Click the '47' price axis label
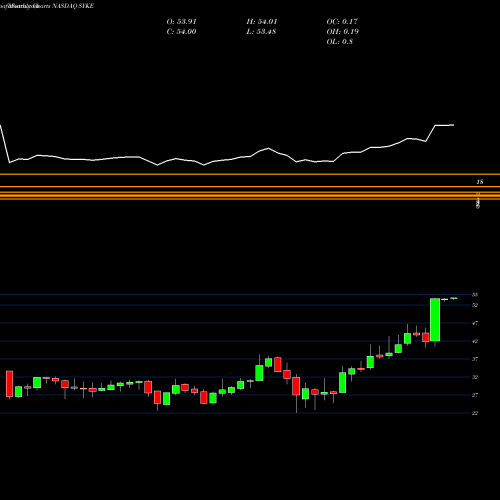 point(475,323)
